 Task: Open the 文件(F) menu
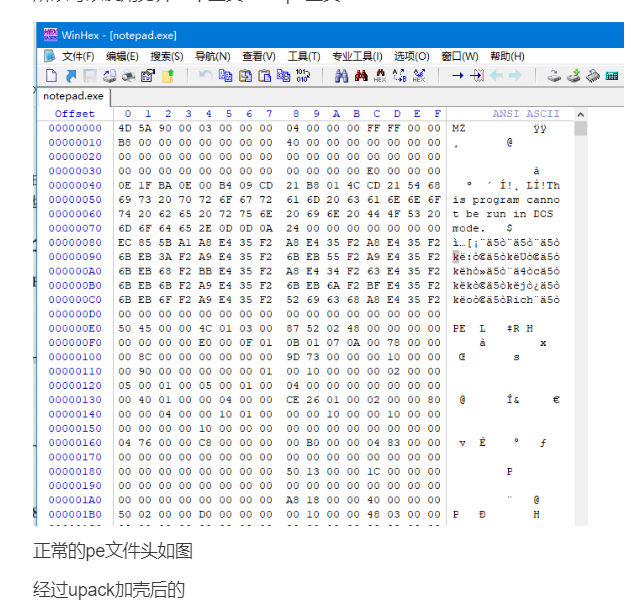pos(78,56)
